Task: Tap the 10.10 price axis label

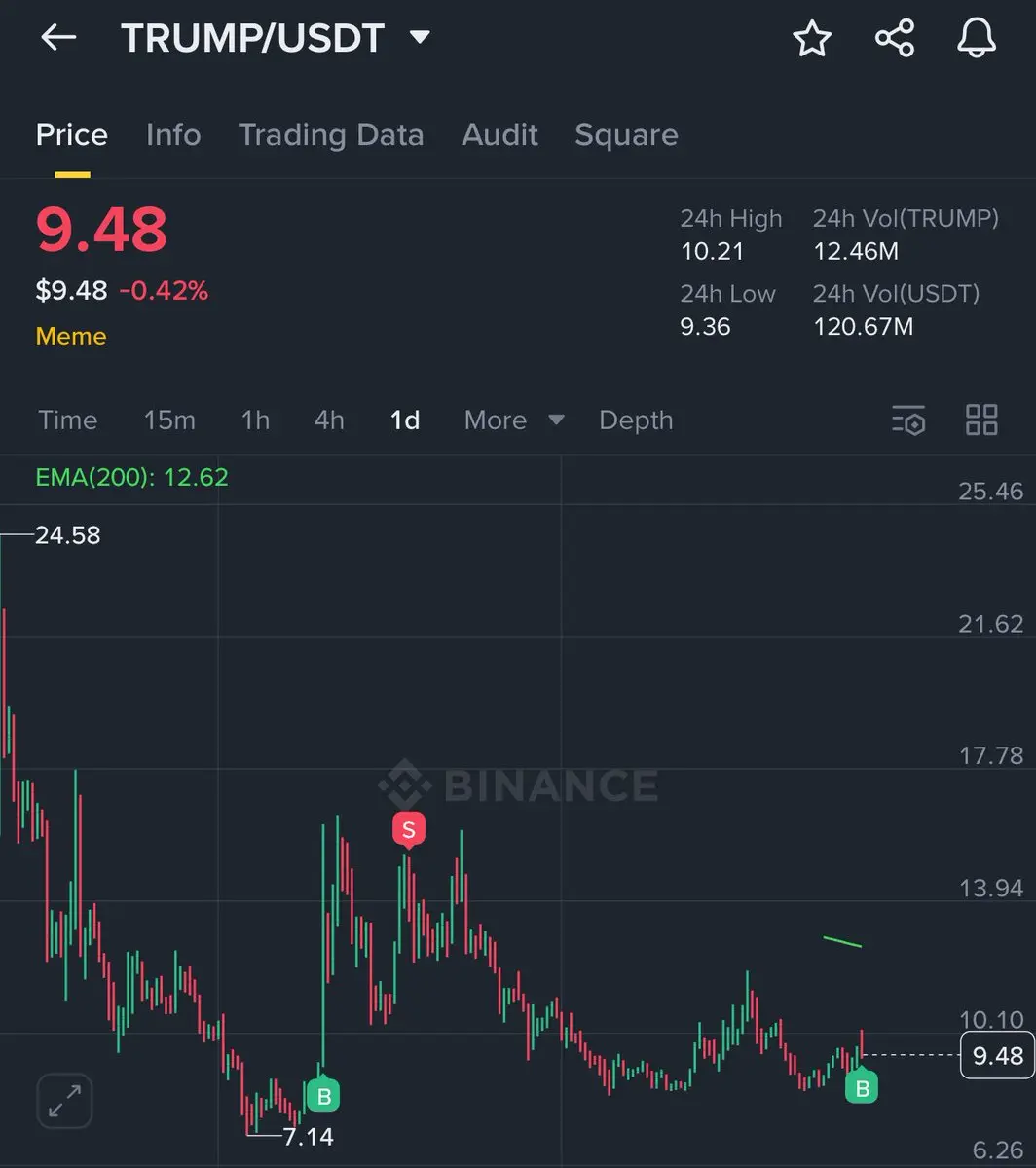Action: [x=990, y=1020]
